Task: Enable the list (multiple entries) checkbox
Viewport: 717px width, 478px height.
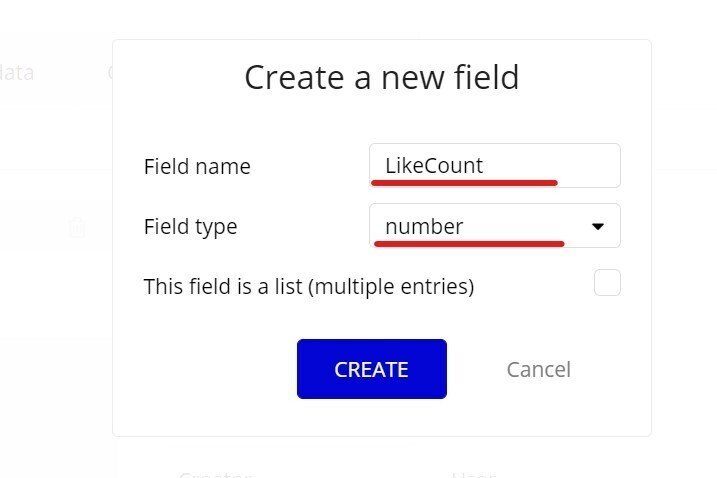Action: click(607, 283)
